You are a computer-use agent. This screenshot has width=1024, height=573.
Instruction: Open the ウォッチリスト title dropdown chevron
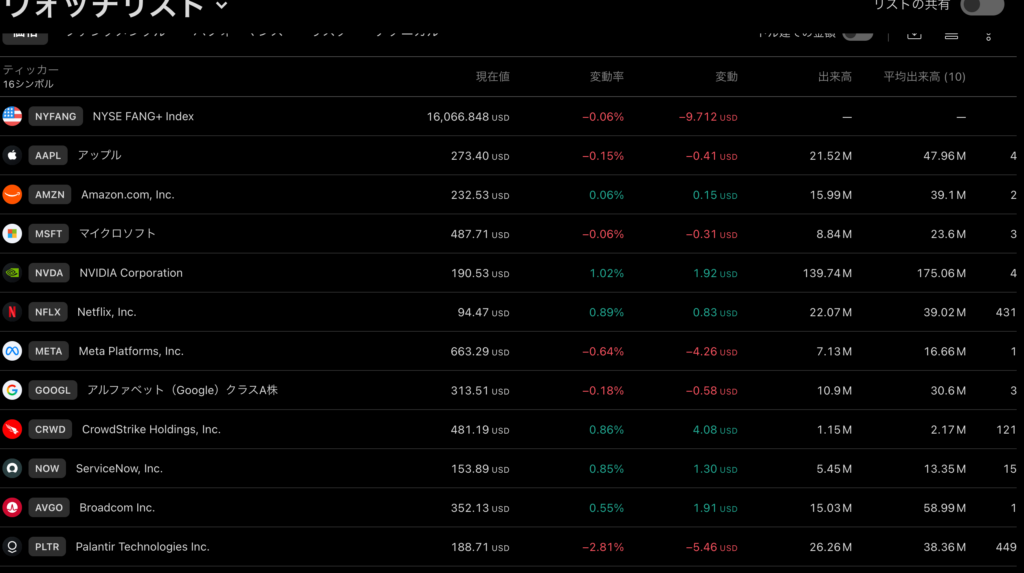click(x=221, y=6)
